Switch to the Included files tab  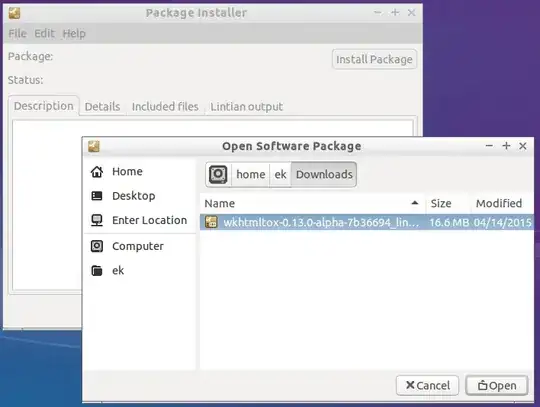(165, 106)
